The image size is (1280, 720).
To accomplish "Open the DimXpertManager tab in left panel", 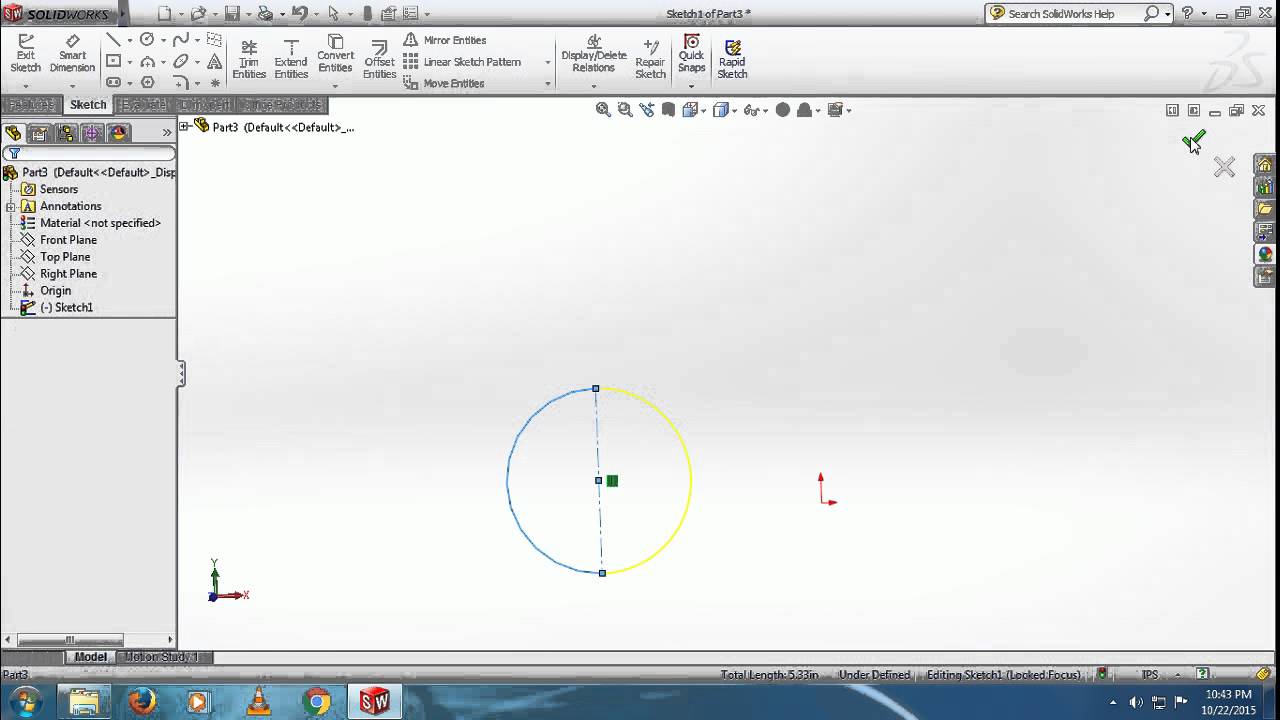I will [92, 133].
